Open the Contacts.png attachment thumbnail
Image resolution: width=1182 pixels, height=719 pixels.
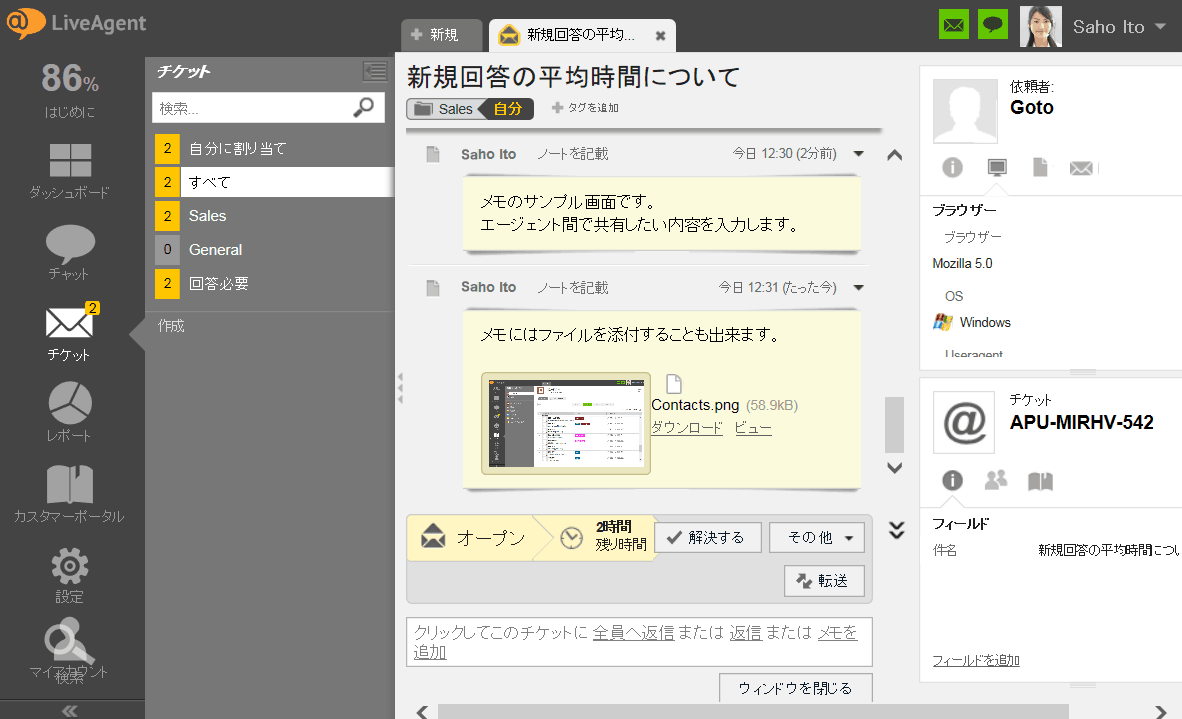(565, 422)
